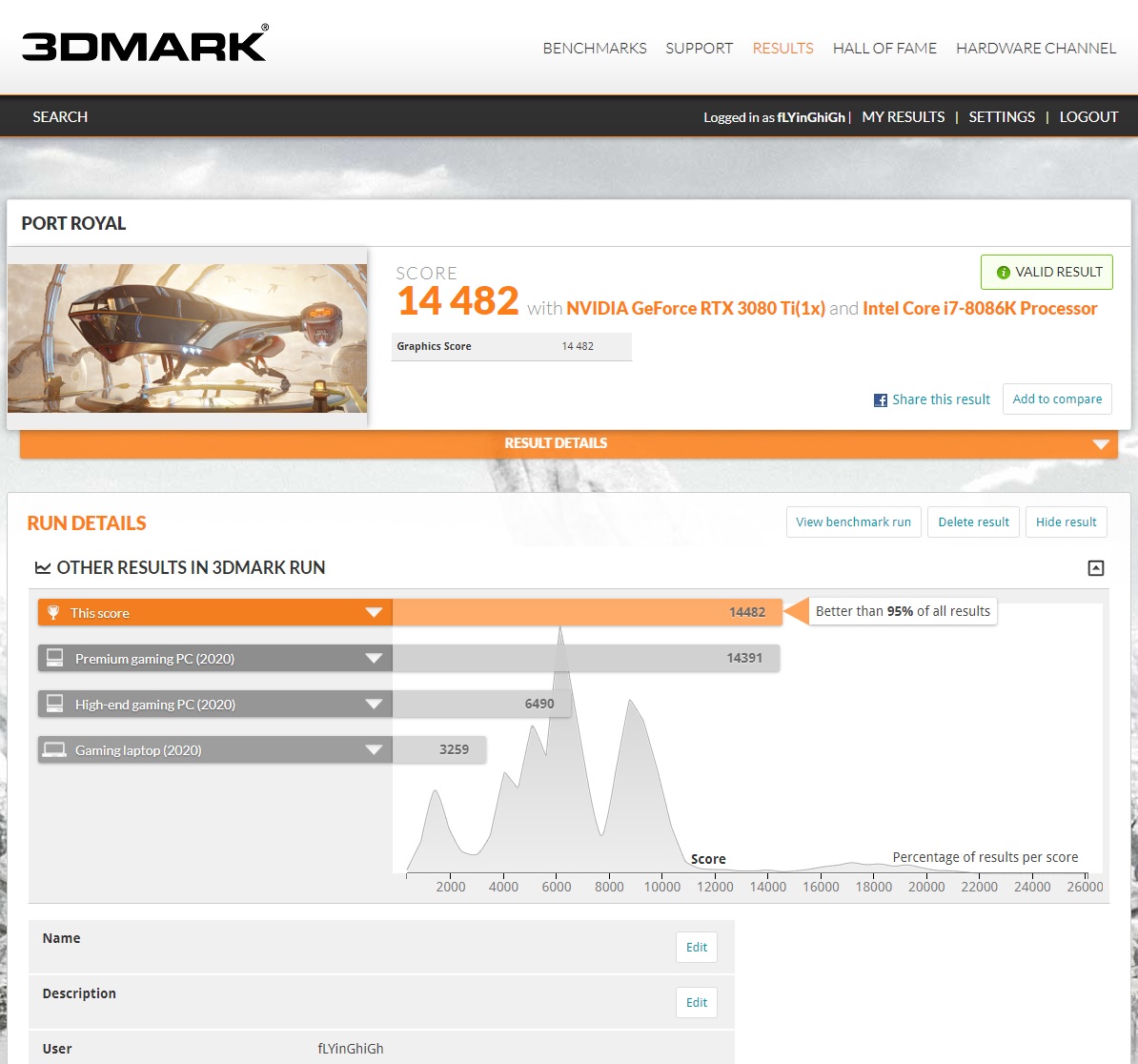This screenshot has width=1138, height=1064.
Task: Click the 3259 Gaming laptop score bar
Action: [x=439, y=749]
